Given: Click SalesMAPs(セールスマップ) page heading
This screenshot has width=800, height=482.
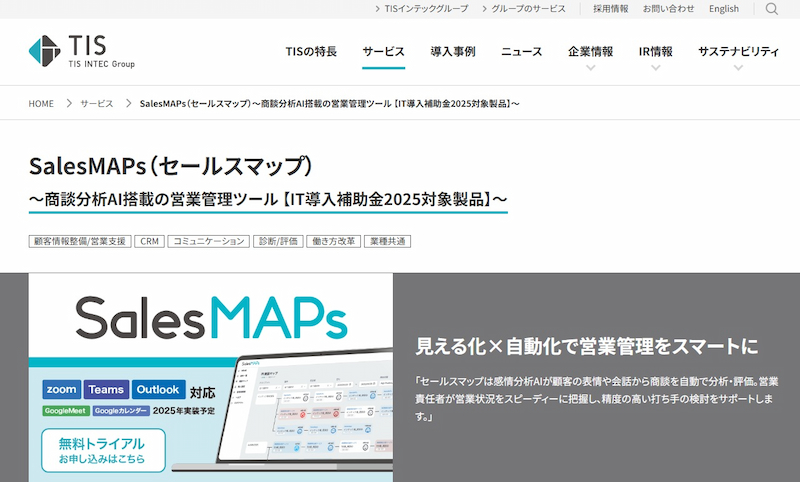Looking at the screenshot, I should click(x=170, y=166).
